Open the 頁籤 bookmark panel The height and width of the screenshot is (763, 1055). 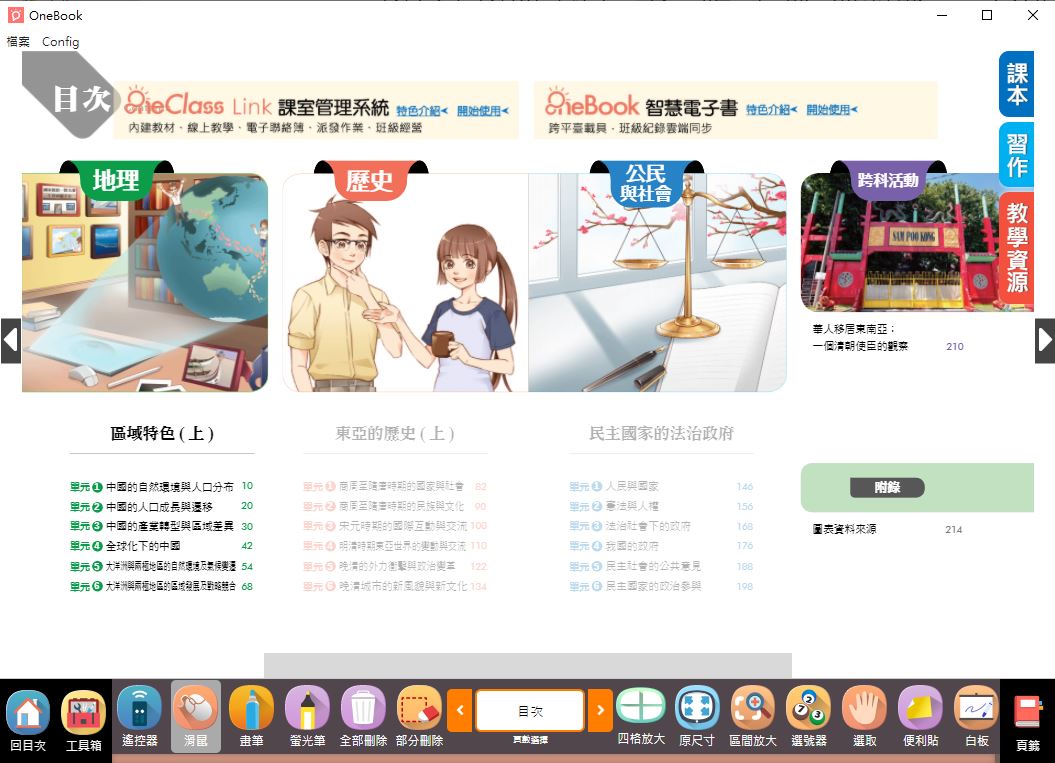[x=1027, y=723]
